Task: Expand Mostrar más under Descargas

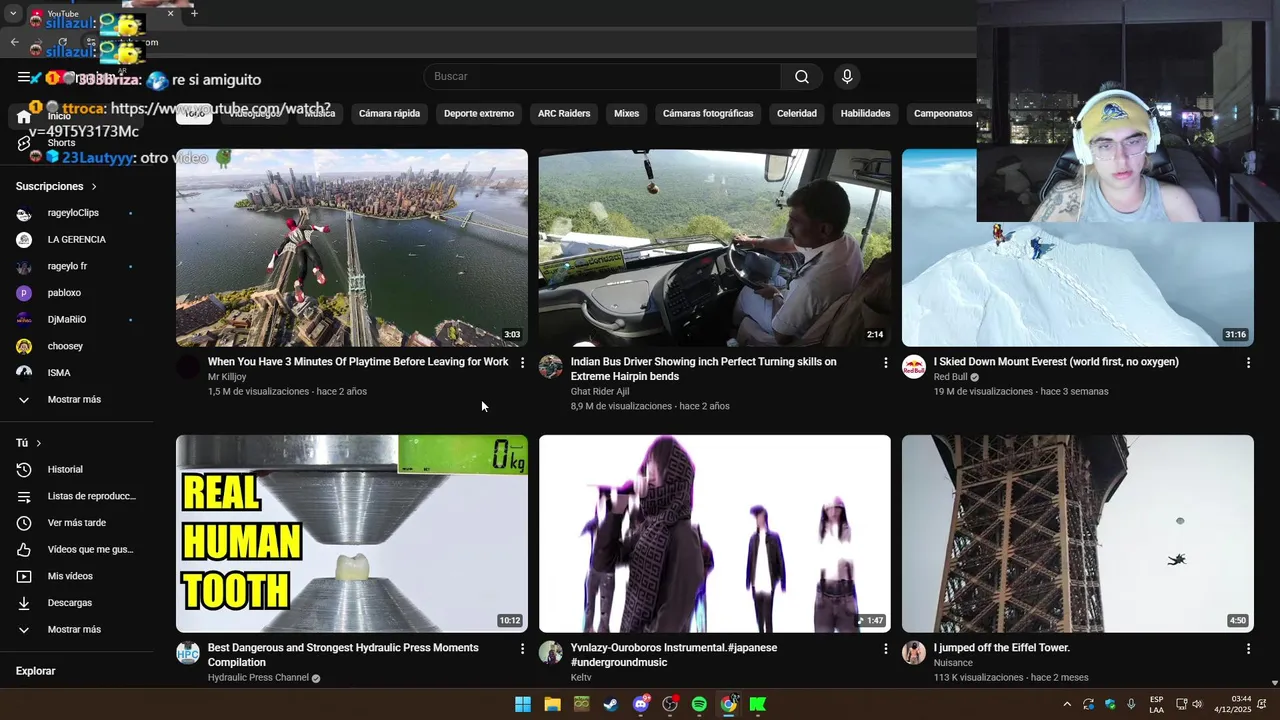Action: coord(74,630)
